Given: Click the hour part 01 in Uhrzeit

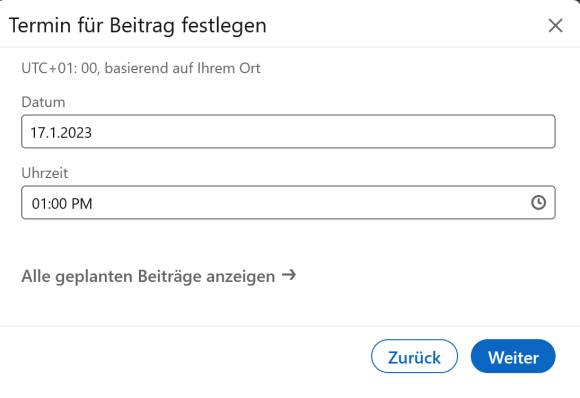Looking at the screenshot, I should [x=39, y=204].
